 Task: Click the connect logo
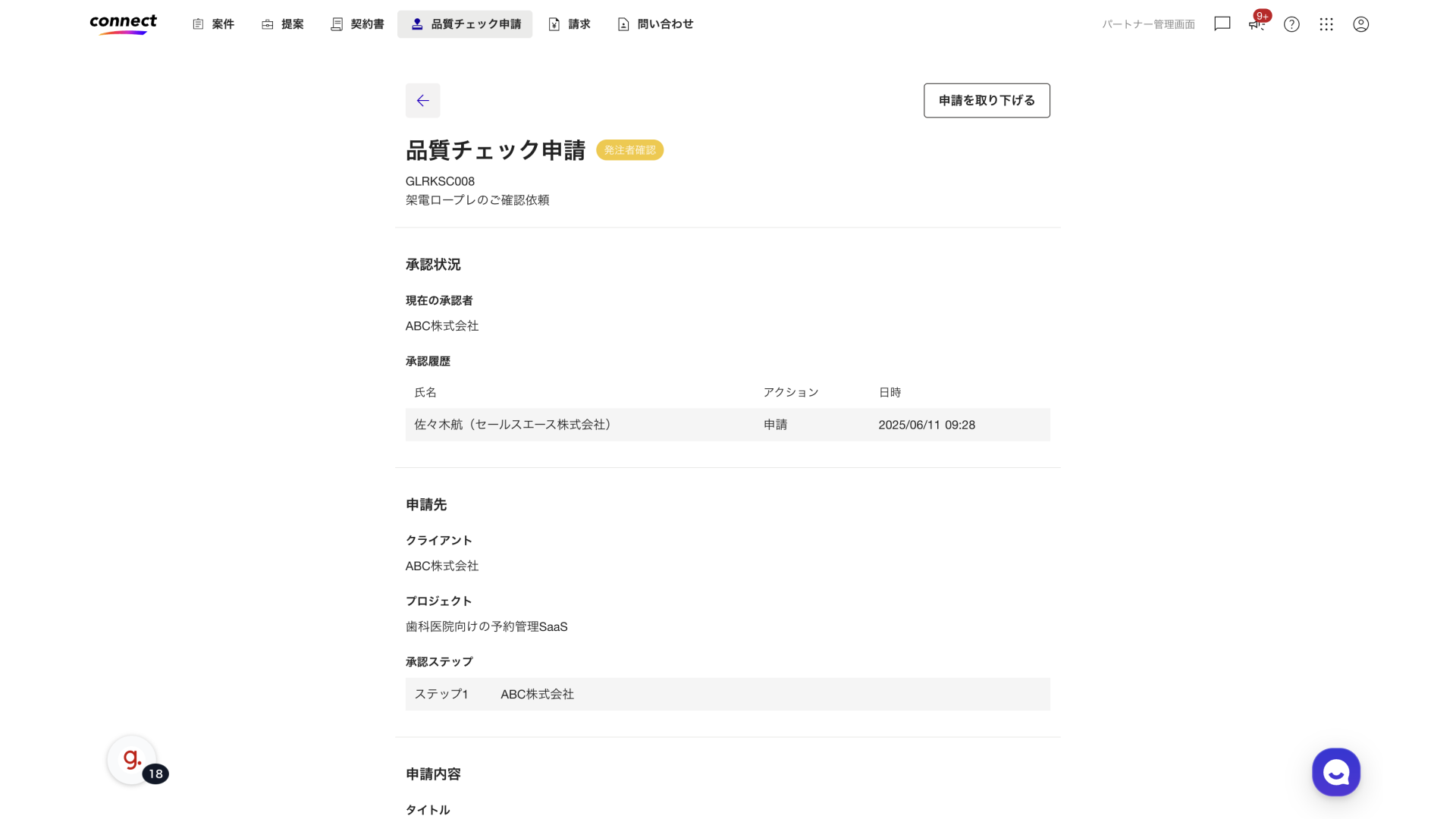click(x=123, y=24)
